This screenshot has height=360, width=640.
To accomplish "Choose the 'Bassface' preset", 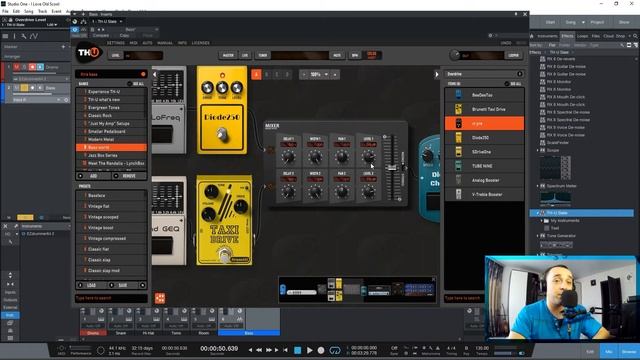I will point(111,196).
